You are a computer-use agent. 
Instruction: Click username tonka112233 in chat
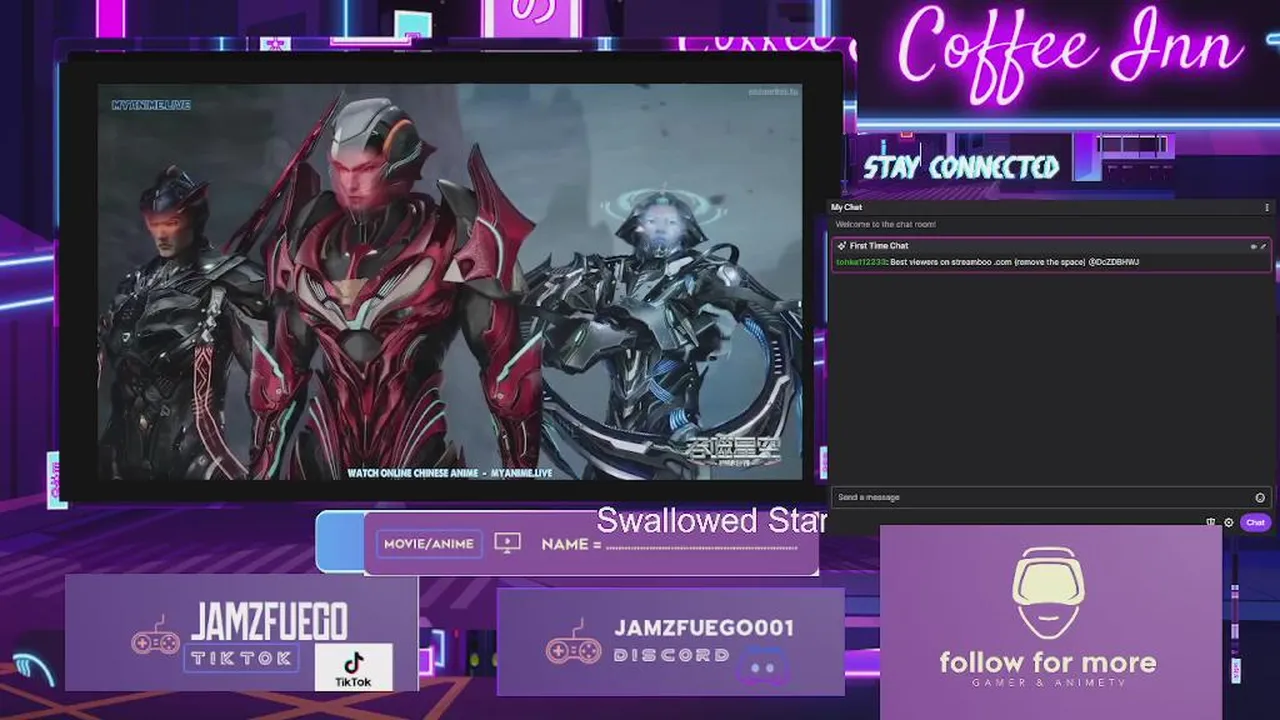(861, 262)
